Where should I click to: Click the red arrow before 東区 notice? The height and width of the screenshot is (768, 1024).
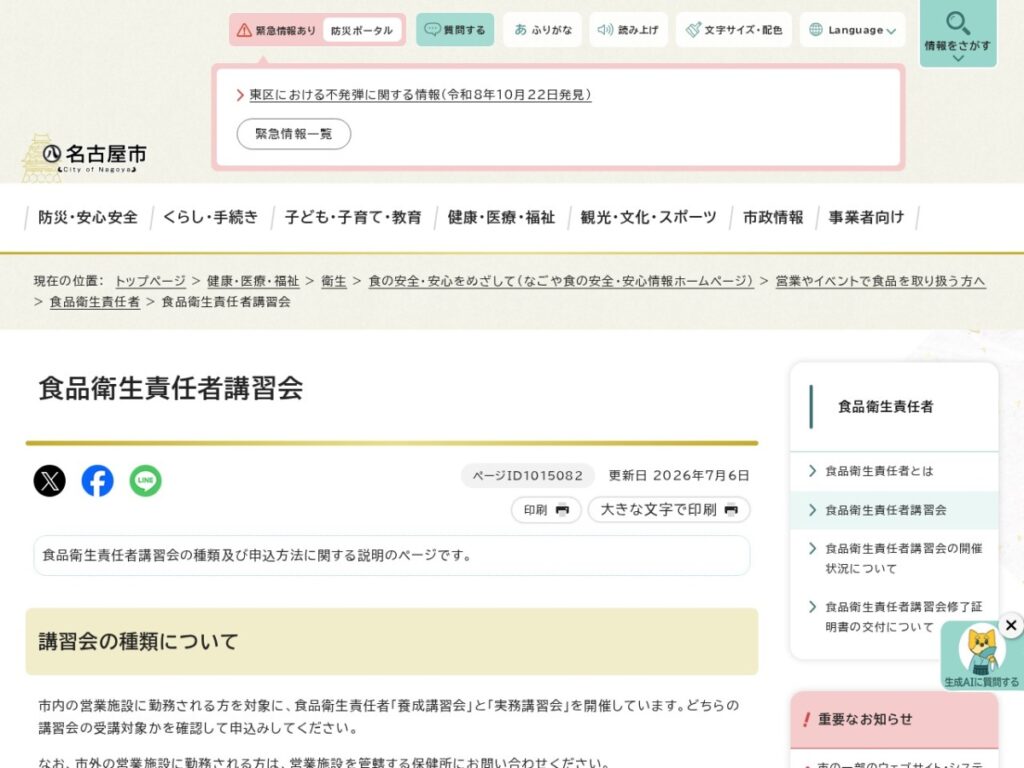pyautogui.click(x=240, y=95)
